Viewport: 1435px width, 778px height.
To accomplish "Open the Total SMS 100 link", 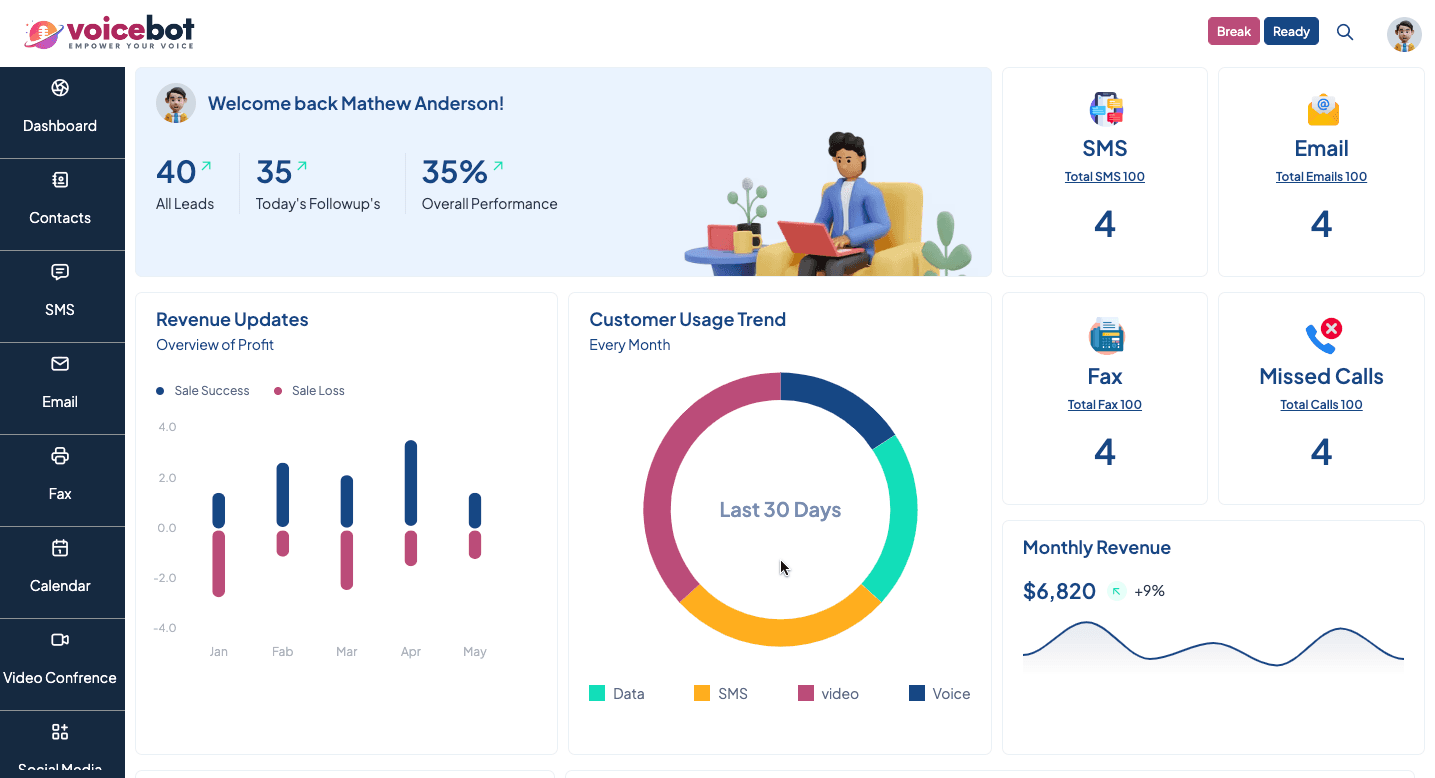I will (x=1105, y=177).
